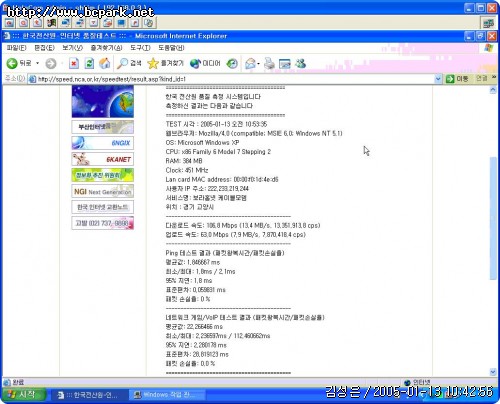Show browsing History clock icon
Image resolution: width=500 pixels, height=404 pixels.
[232, 63]
